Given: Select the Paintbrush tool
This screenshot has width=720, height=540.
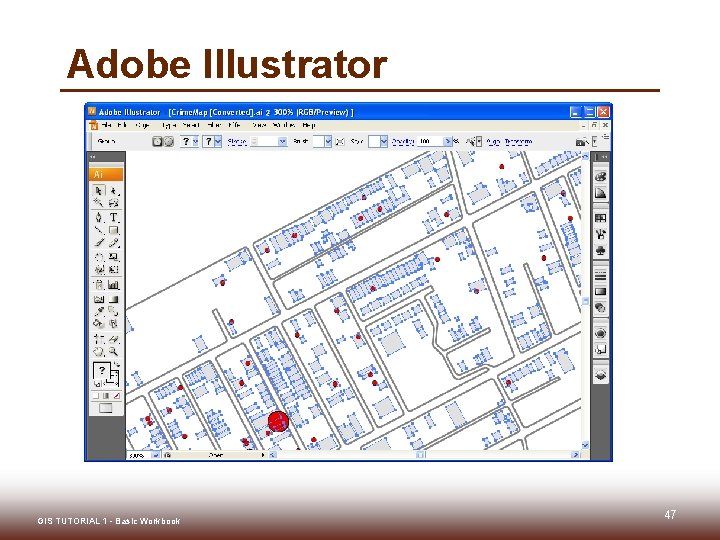Looking at the screenshot, I should 98,242.
